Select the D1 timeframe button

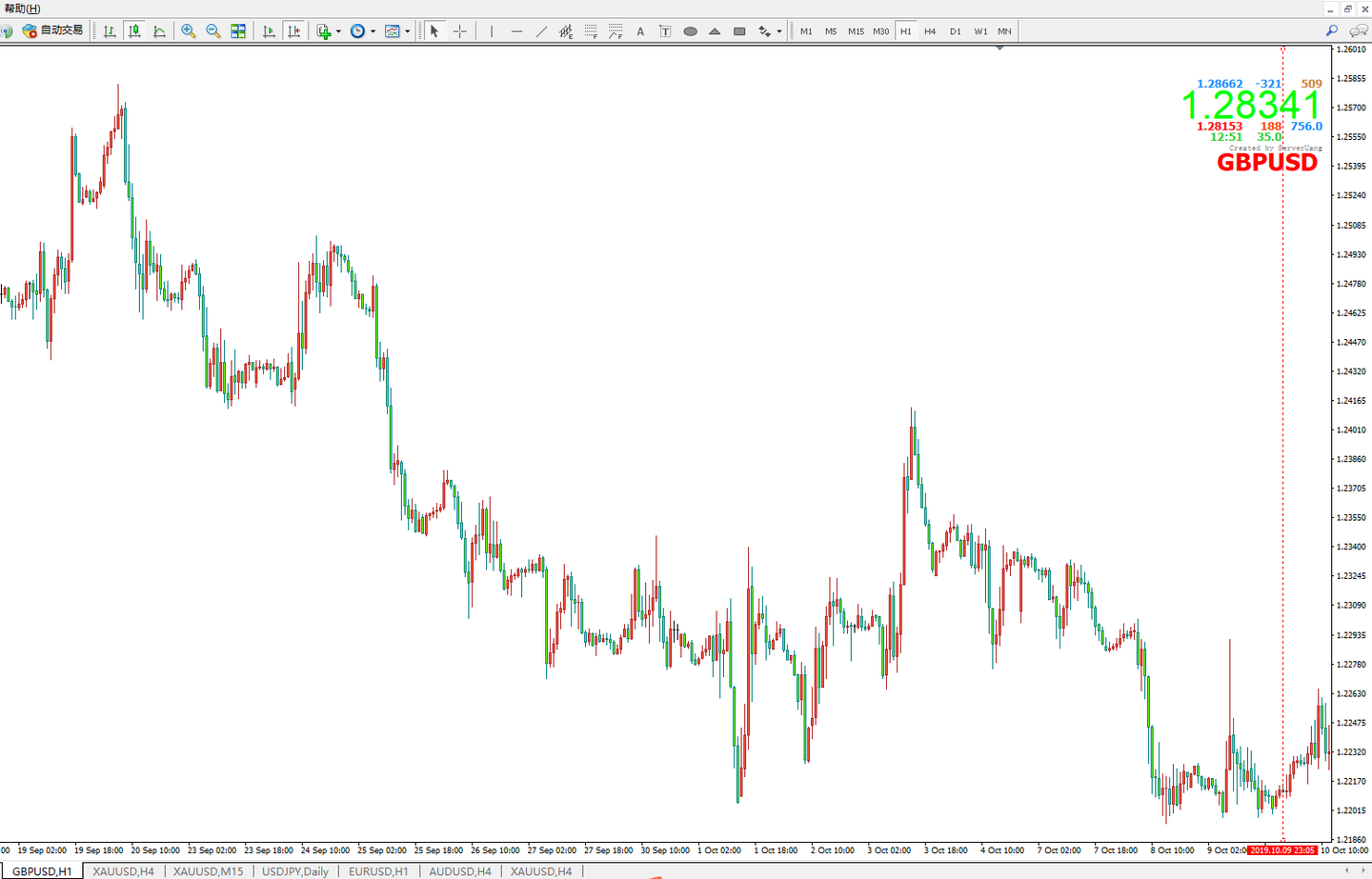point(955,30)
